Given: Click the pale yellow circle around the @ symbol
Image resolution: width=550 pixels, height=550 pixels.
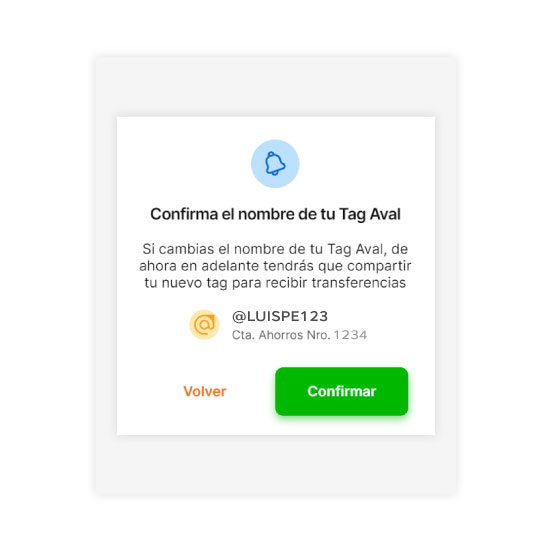Looking at the screenshot, I should point(204,324).
